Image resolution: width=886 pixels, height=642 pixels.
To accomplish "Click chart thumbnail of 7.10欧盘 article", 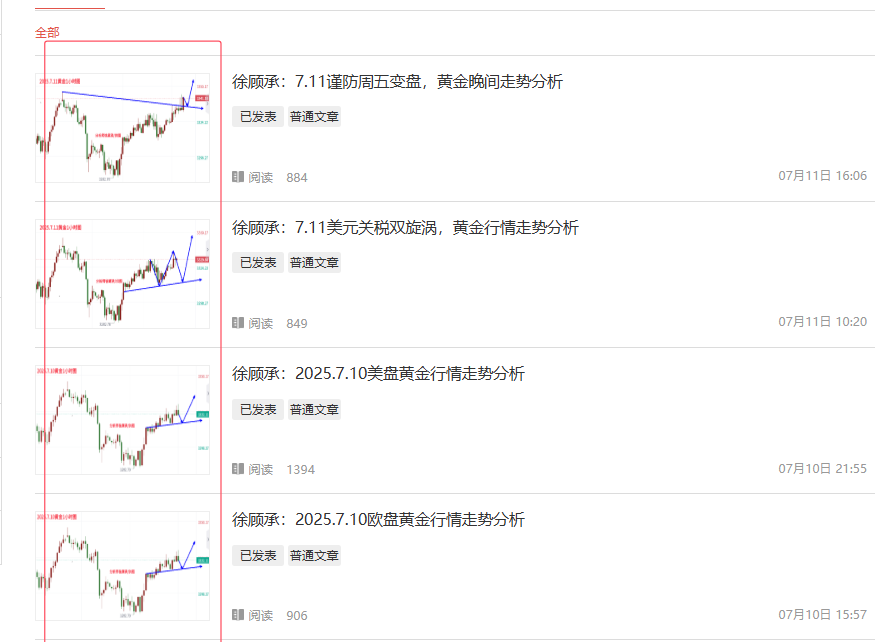I will pyautogui.click(x=122, y=566).
